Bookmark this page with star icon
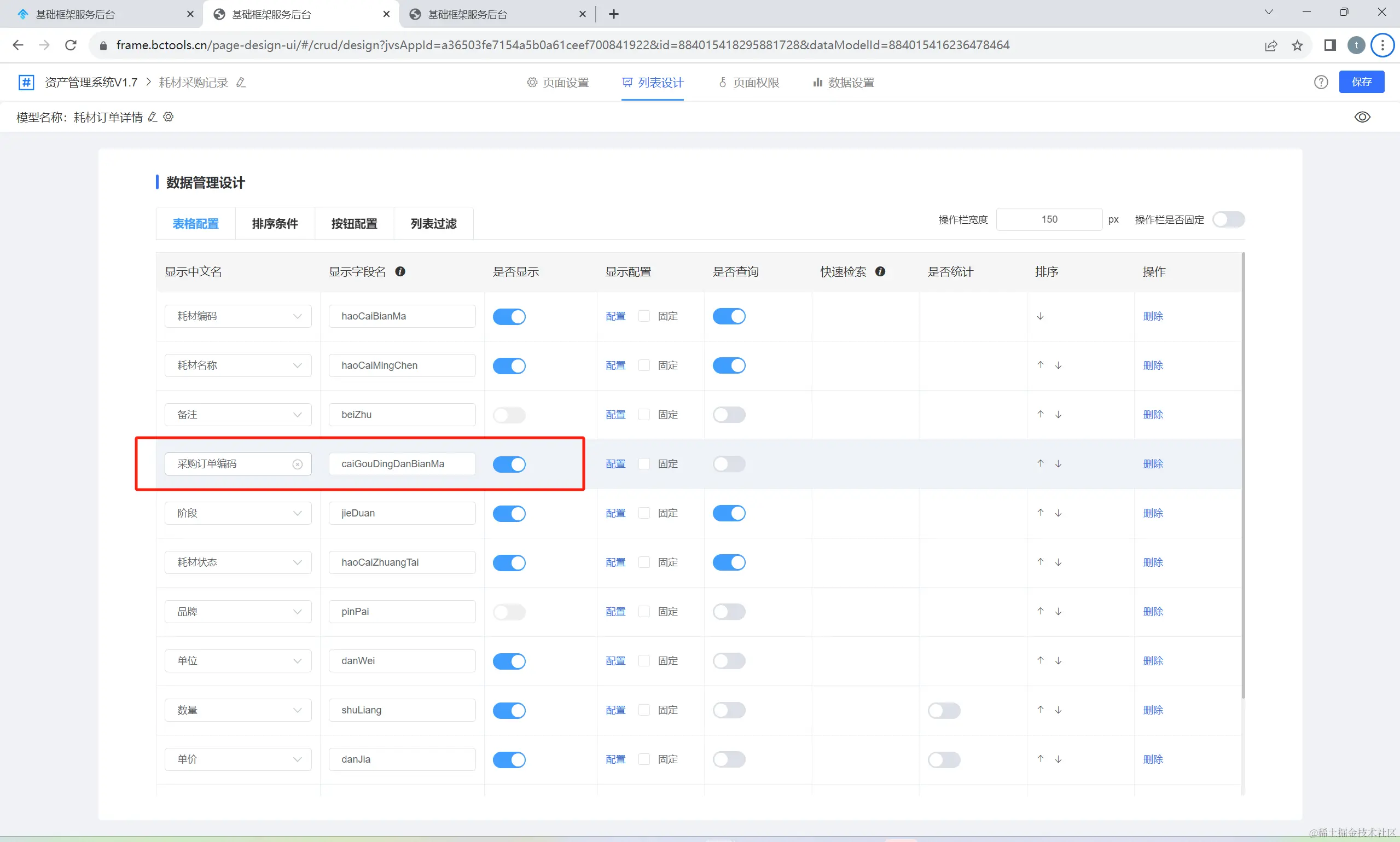 click(x=1297, y=45)
